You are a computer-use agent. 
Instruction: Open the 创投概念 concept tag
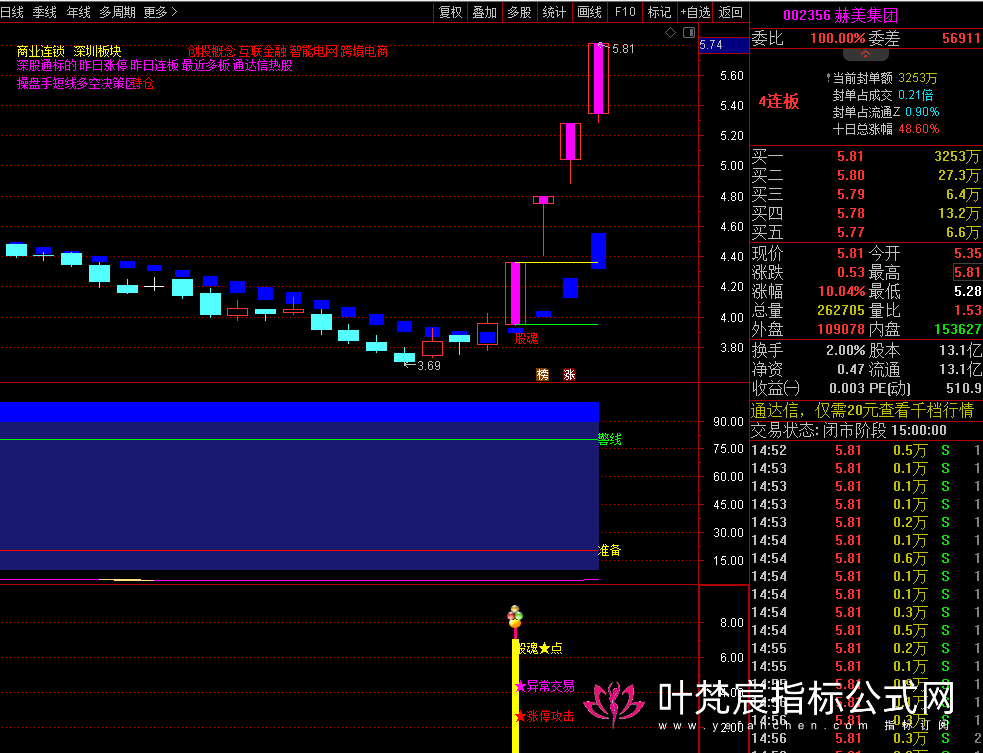tap(212, 51)
